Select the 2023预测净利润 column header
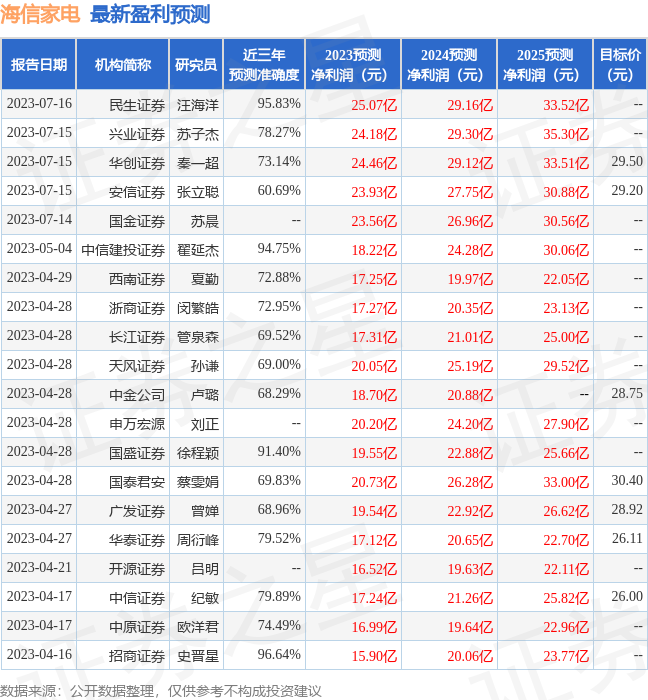 tap(353, 64)
